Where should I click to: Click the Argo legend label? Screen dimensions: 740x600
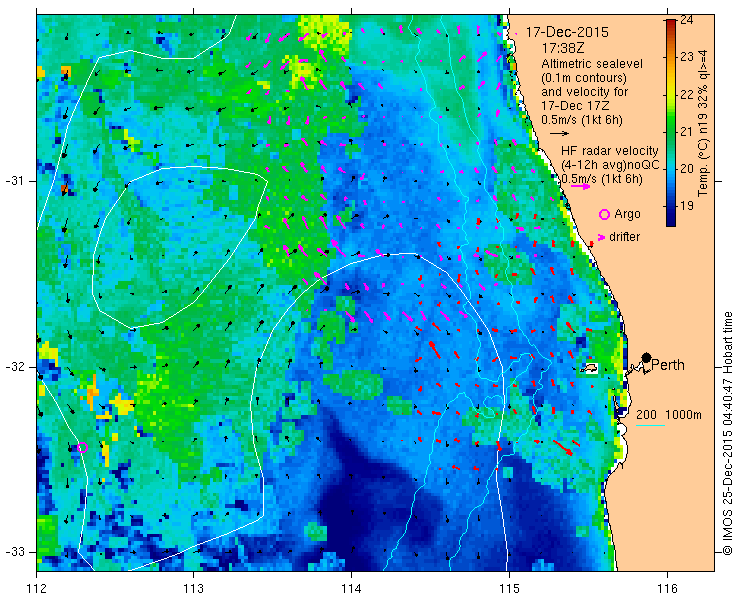pos(627,214)
